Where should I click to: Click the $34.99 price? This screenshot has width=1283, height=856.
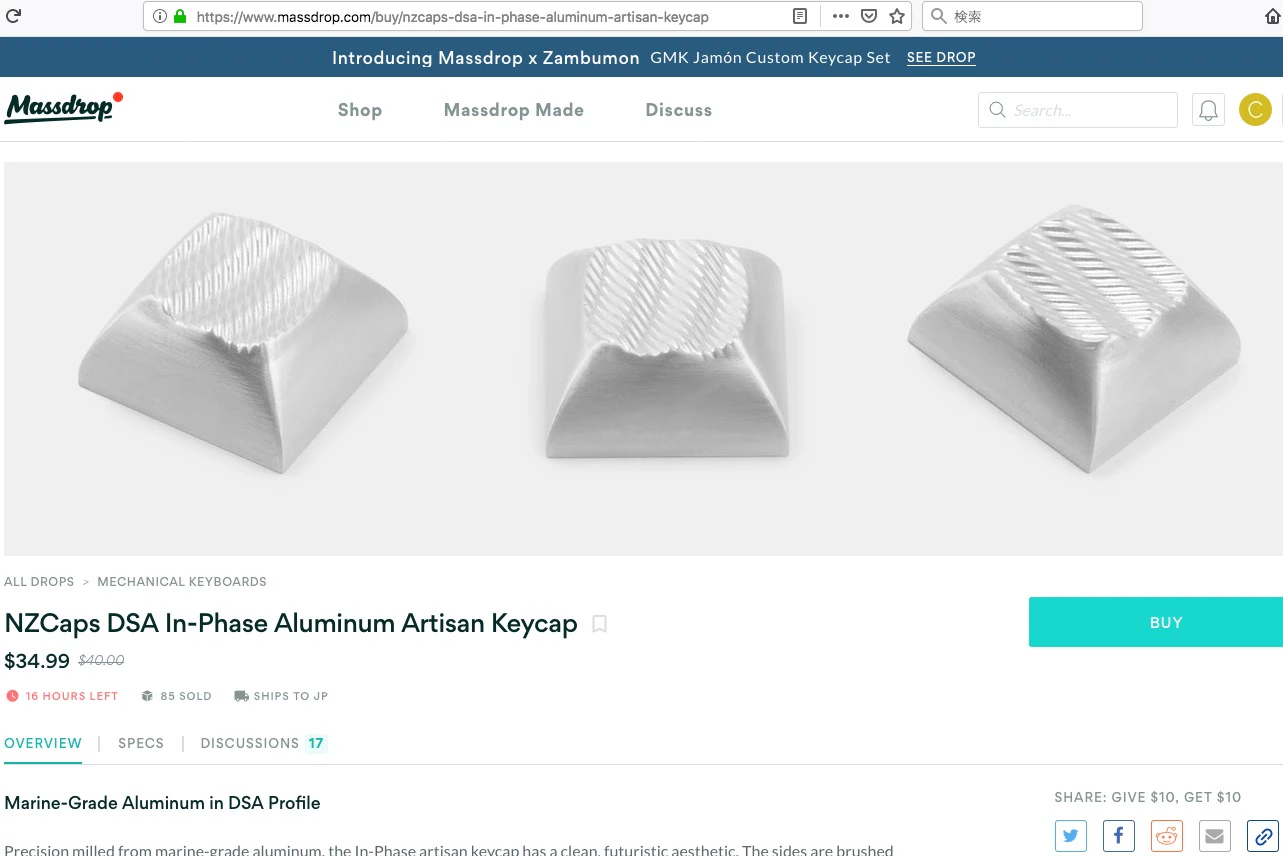tap(37, 661)
